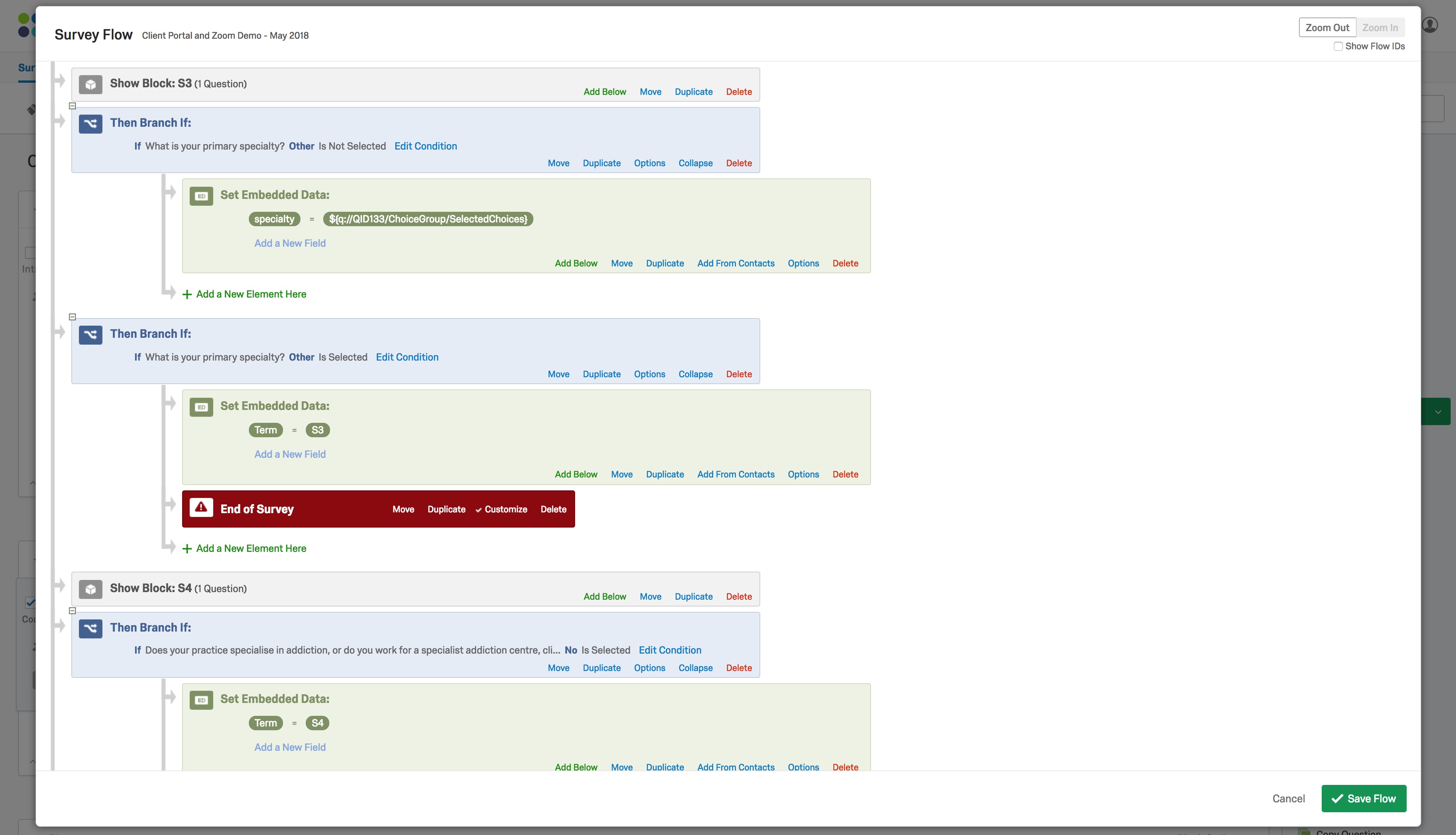Enable the Show Flow IDs checkbox
This screenshot has height=835, width=1456.
click(1338, 46)
